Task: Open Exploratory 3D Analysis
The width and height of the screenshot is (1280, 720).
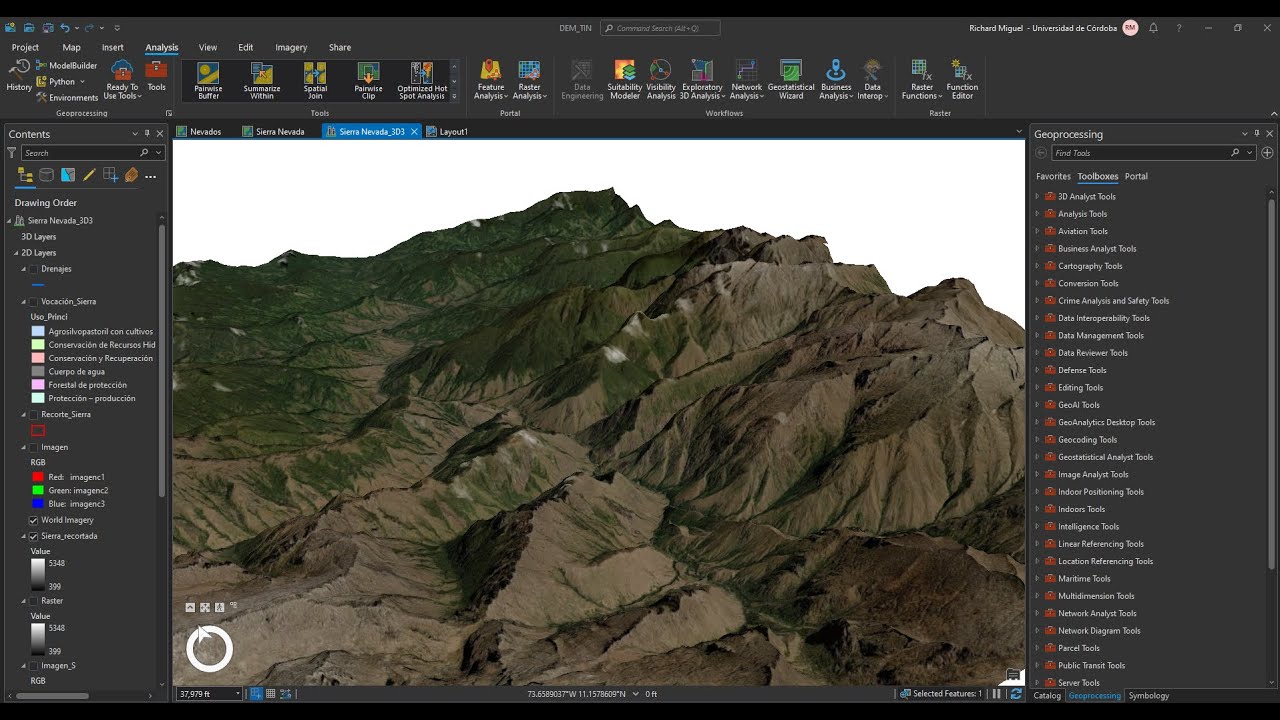Action: 702,80
